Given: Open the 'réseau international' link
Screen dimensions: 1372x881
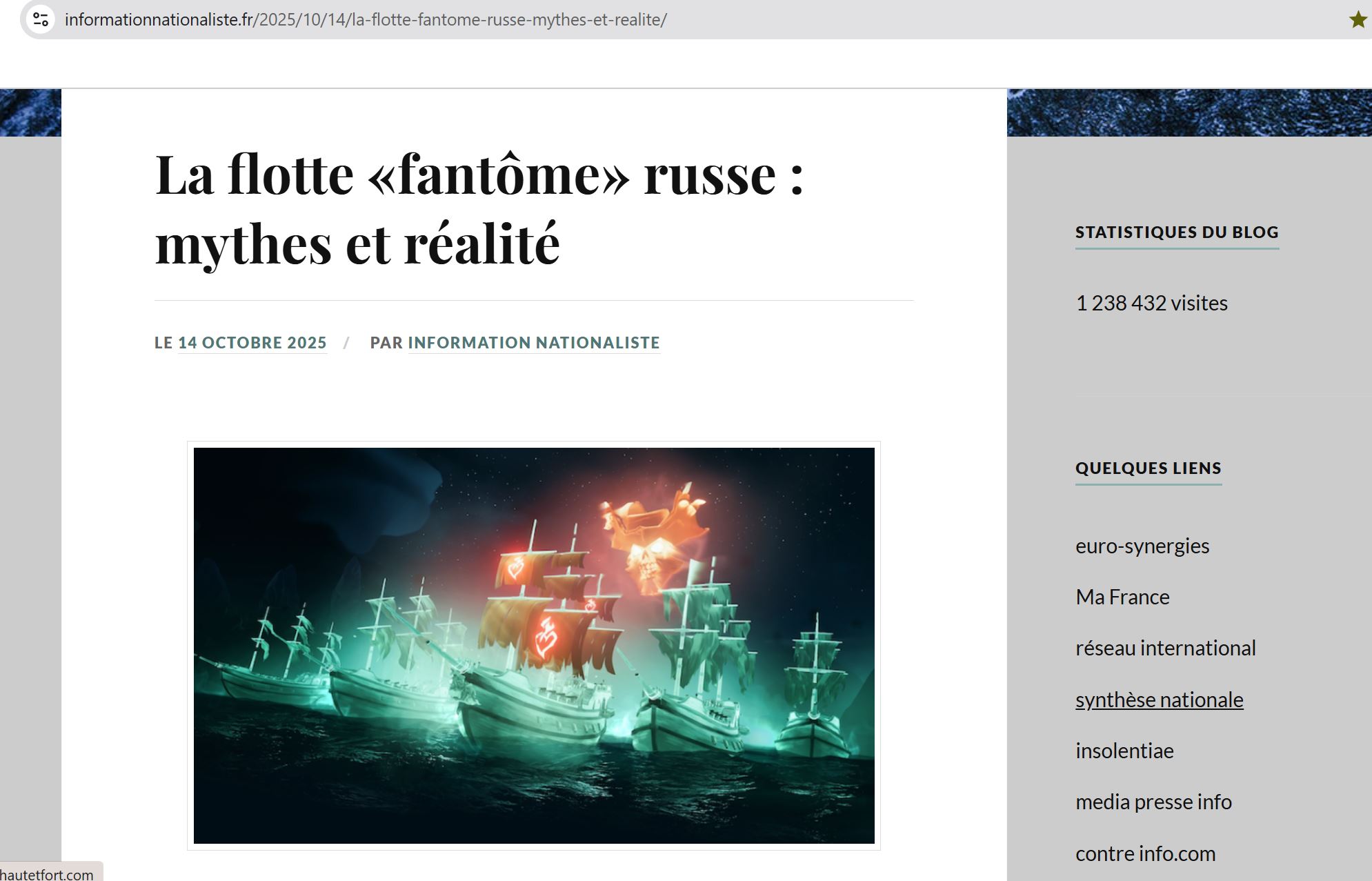Looking at the screenshot, I should click(1165, 648).
